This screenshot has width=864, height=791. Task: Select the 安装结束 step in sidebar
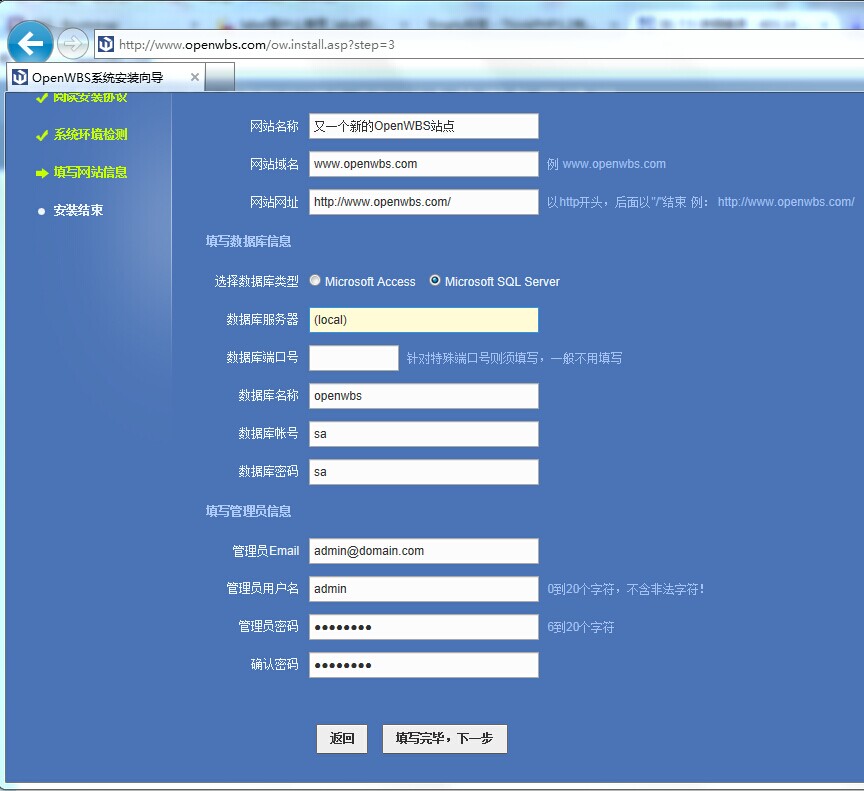coord(80,210)
